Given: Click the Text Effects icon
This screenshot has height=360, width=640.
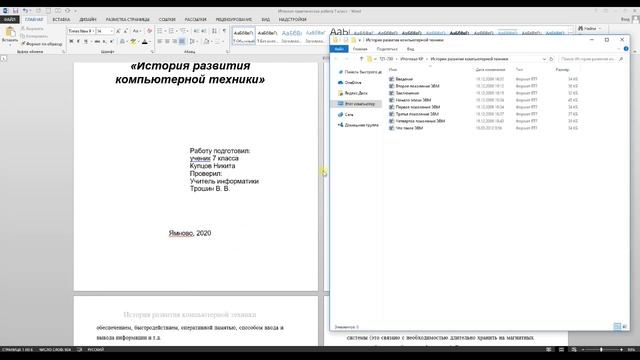Looking at the screenshot, I should point(122,41).
